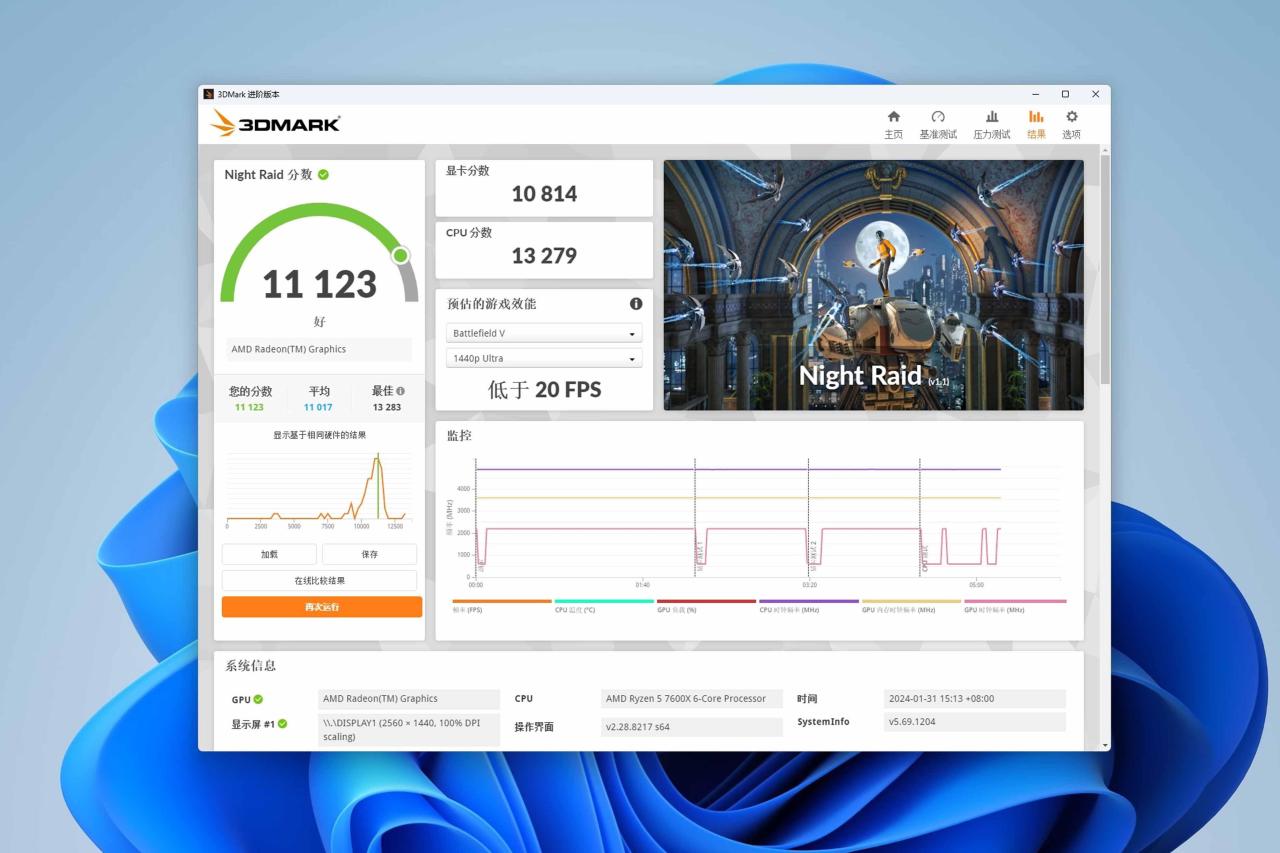Image resolution: width=1280 pixels, height=853 pixels.
Task: Click the 3DMark logo in the header
Action: 275,123
